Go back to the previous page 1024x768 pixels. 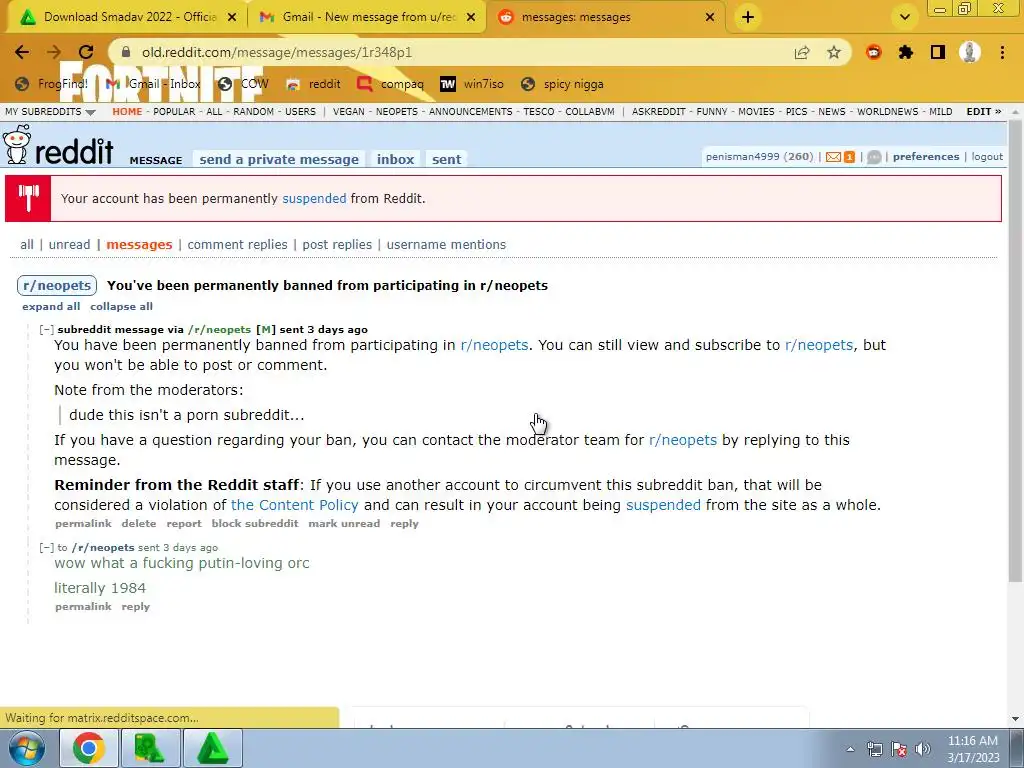tap(22, 52)
